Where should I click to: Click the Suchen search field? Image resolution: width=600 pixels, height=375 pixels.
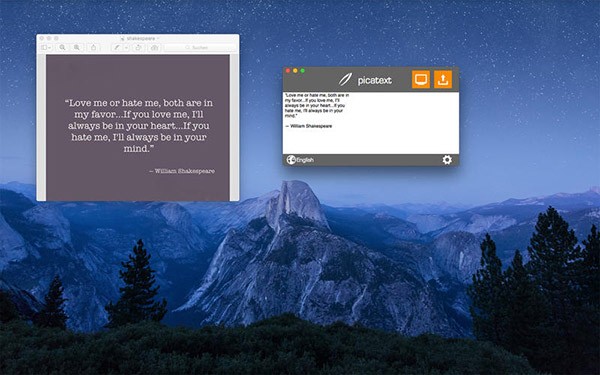click(200, 47)
